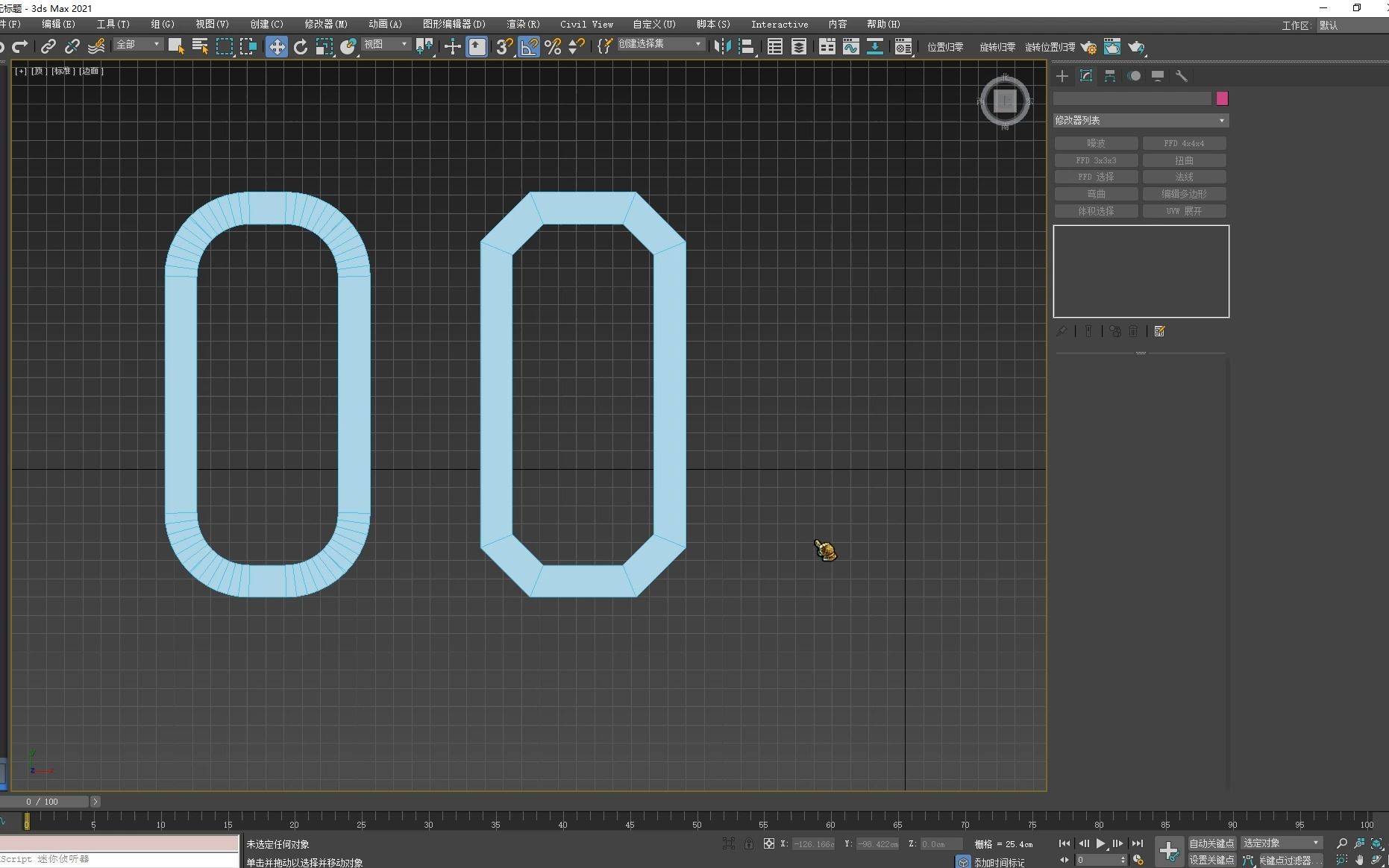
Task: Click Select and Manipulate crosshair icon
Action: (x=452, y=46)
